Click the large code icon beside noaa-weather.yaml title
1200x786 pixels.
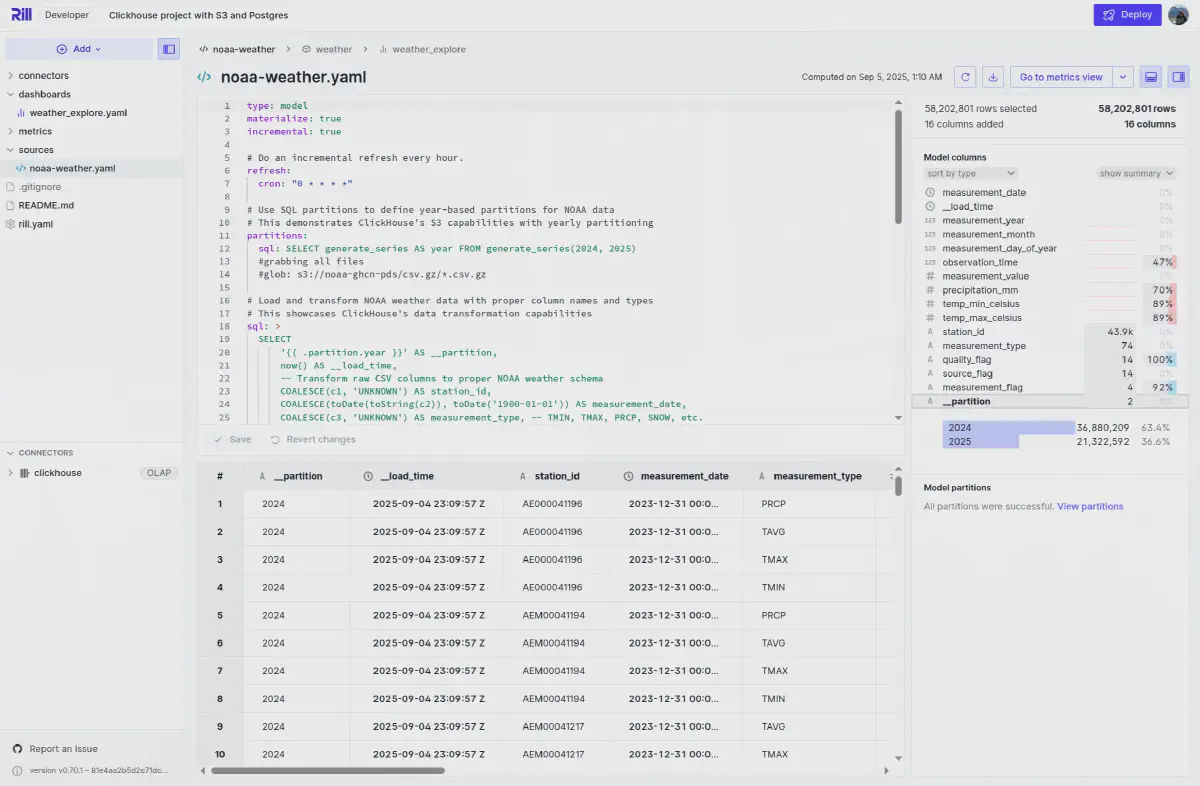[x=204, y=77]
